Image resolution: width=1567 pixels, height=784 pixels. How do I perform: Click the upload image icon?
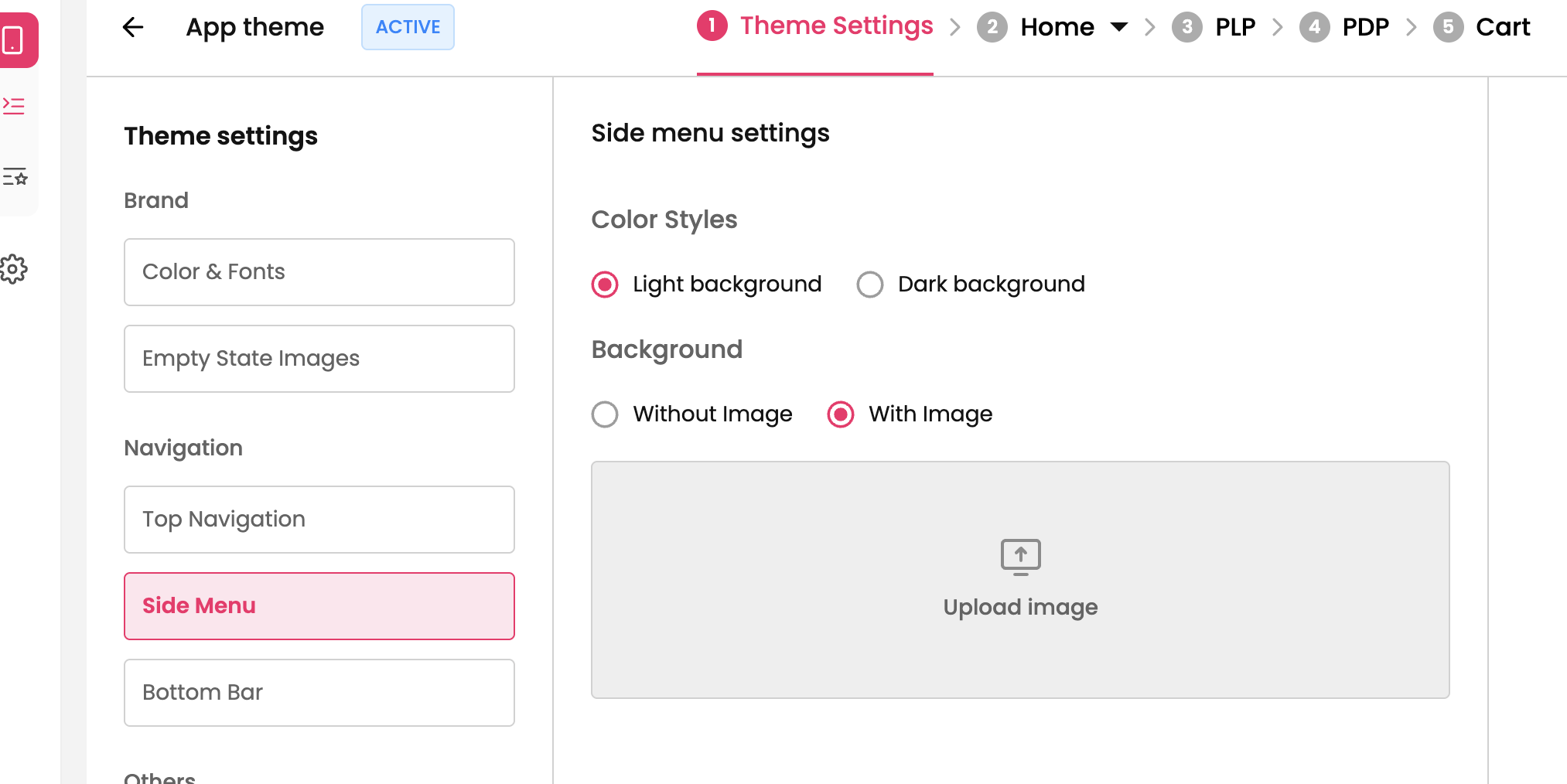coord(1020,557)
